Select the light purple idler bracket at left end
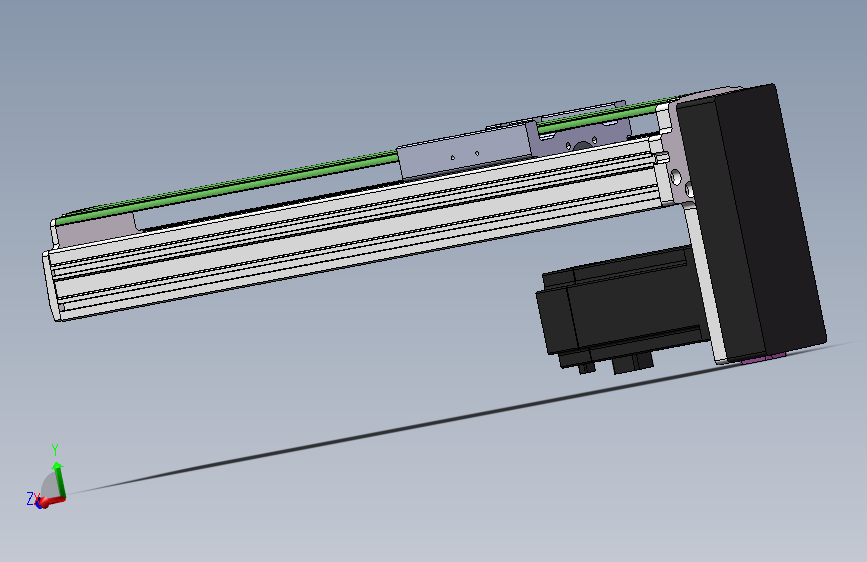The width and height of the screenshot is (867, 562). click(x=97, y=230)
